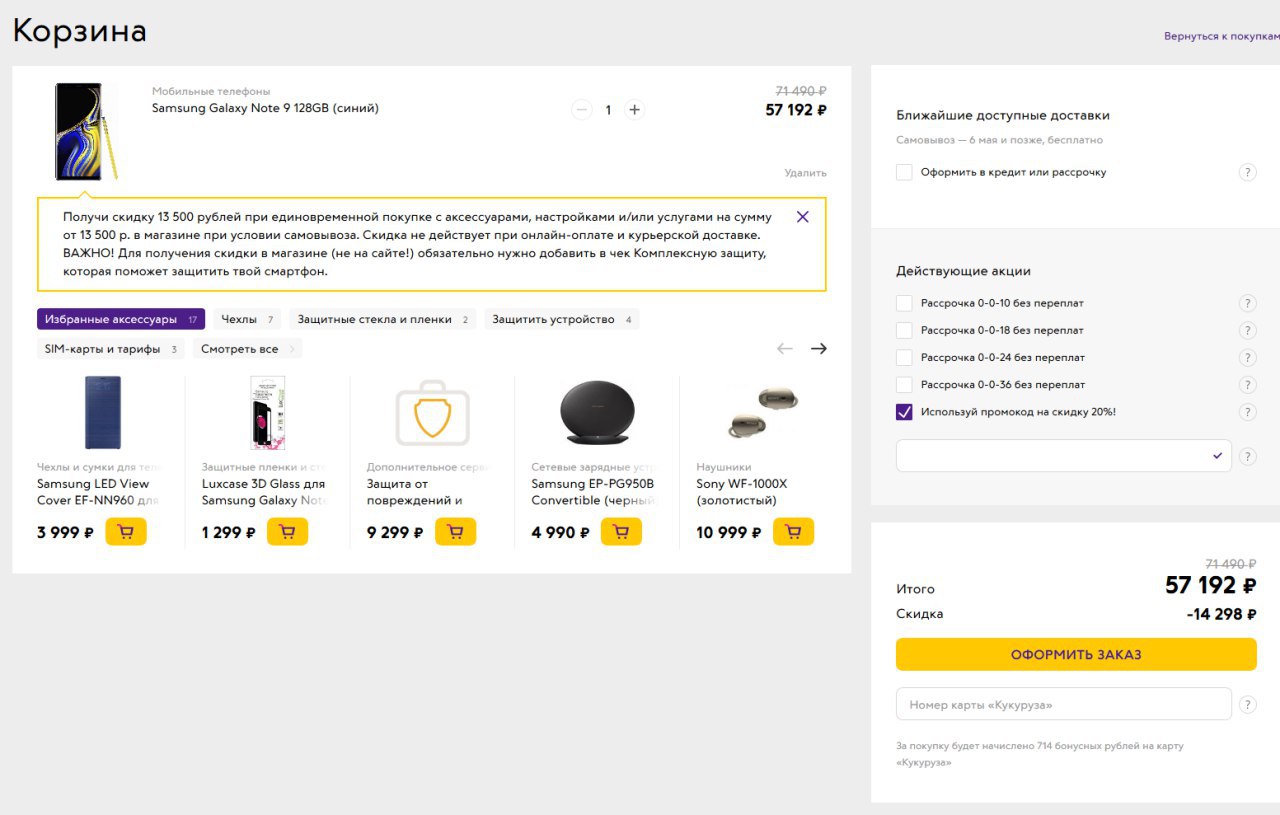Image resolution: width=1280 pixels, height=815 pixels.
Task: Open help for 20% promo code offer
Action: [1247, 412]
